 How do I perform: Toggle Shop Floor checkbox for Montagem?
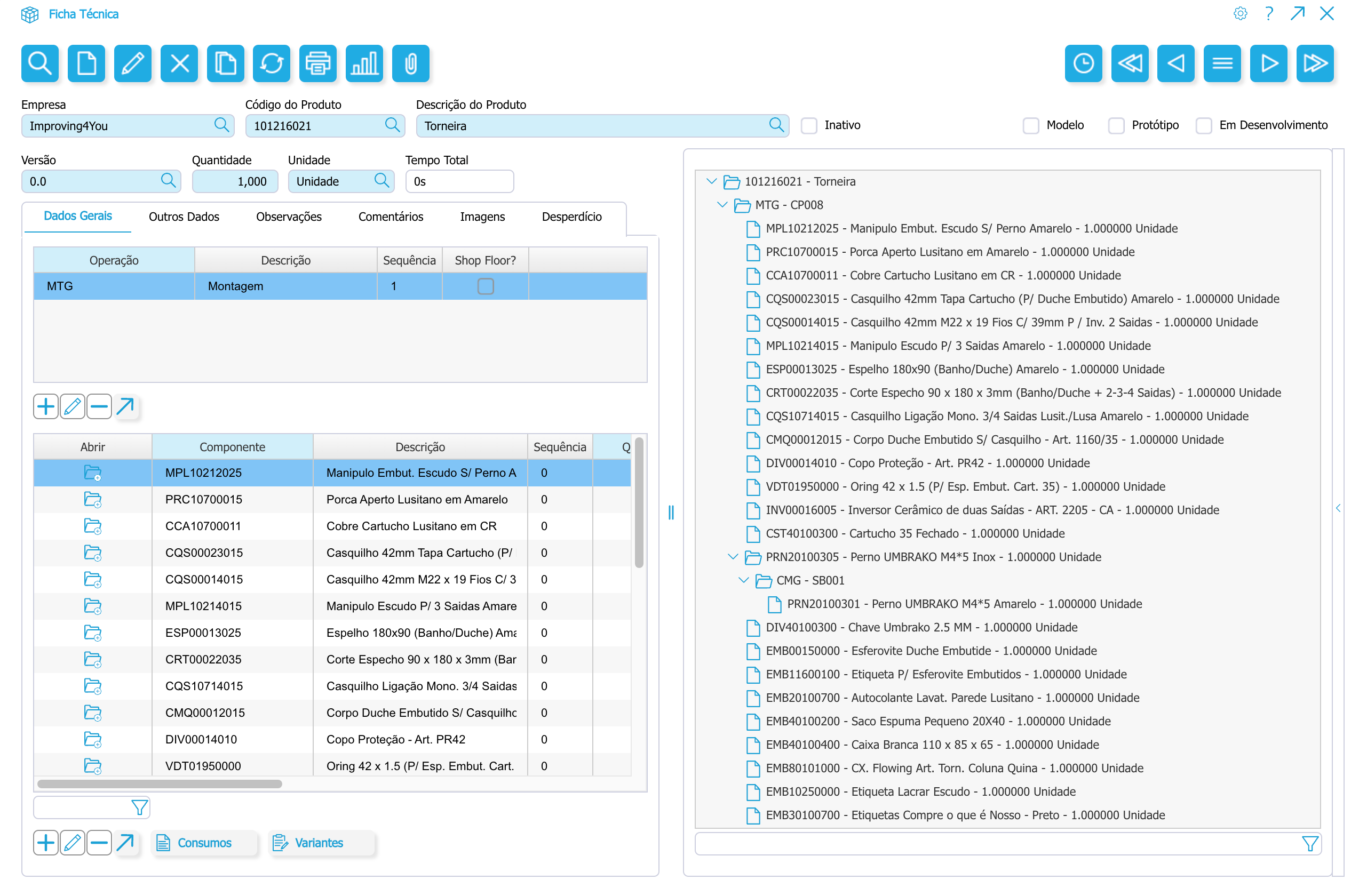(x=485, y=286)
